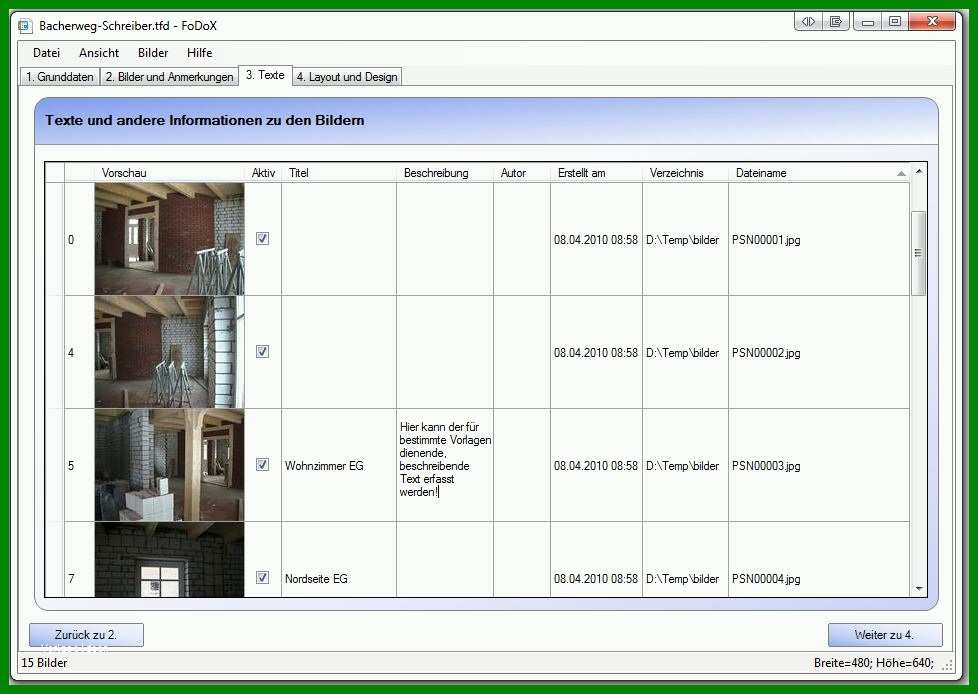978x694 pixels.
Task: Click D:\Temp\bilder cell of PSN00003.jpg
Action: pos(685,465)
